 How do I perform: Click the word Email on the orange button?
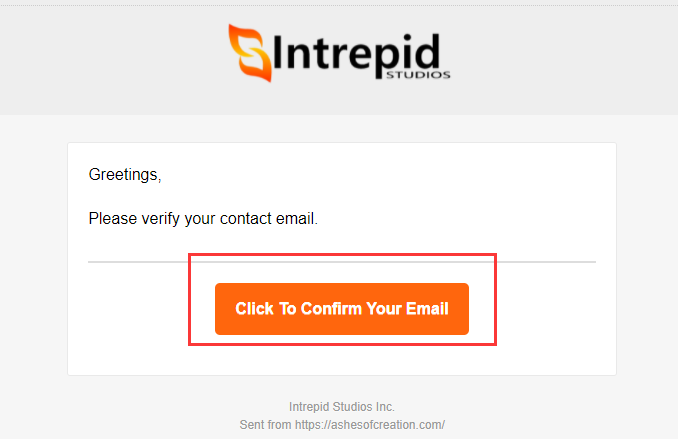(x=427, y=309)
